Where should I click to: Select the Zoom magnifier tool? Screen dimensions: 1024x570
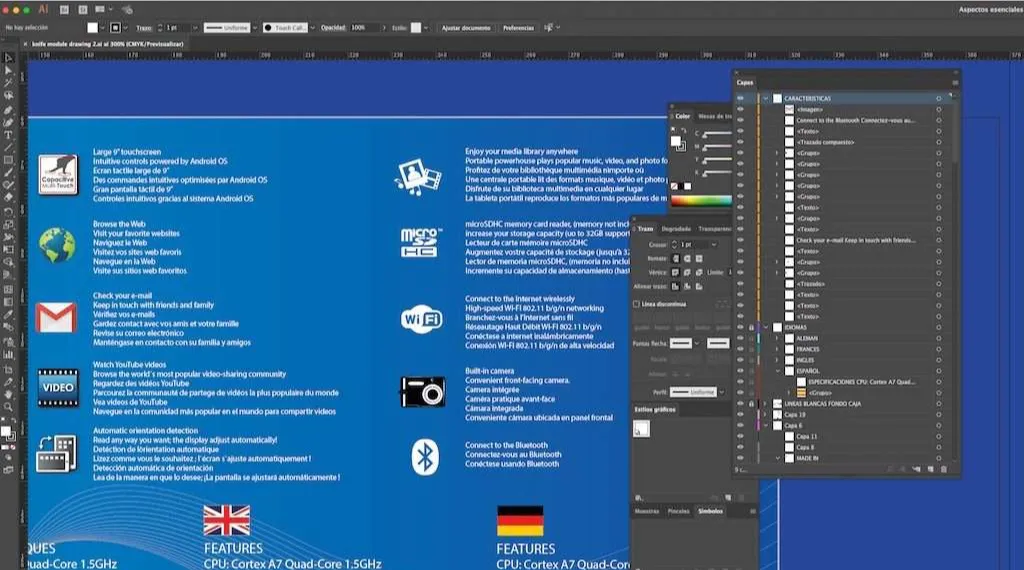(8, 407)
